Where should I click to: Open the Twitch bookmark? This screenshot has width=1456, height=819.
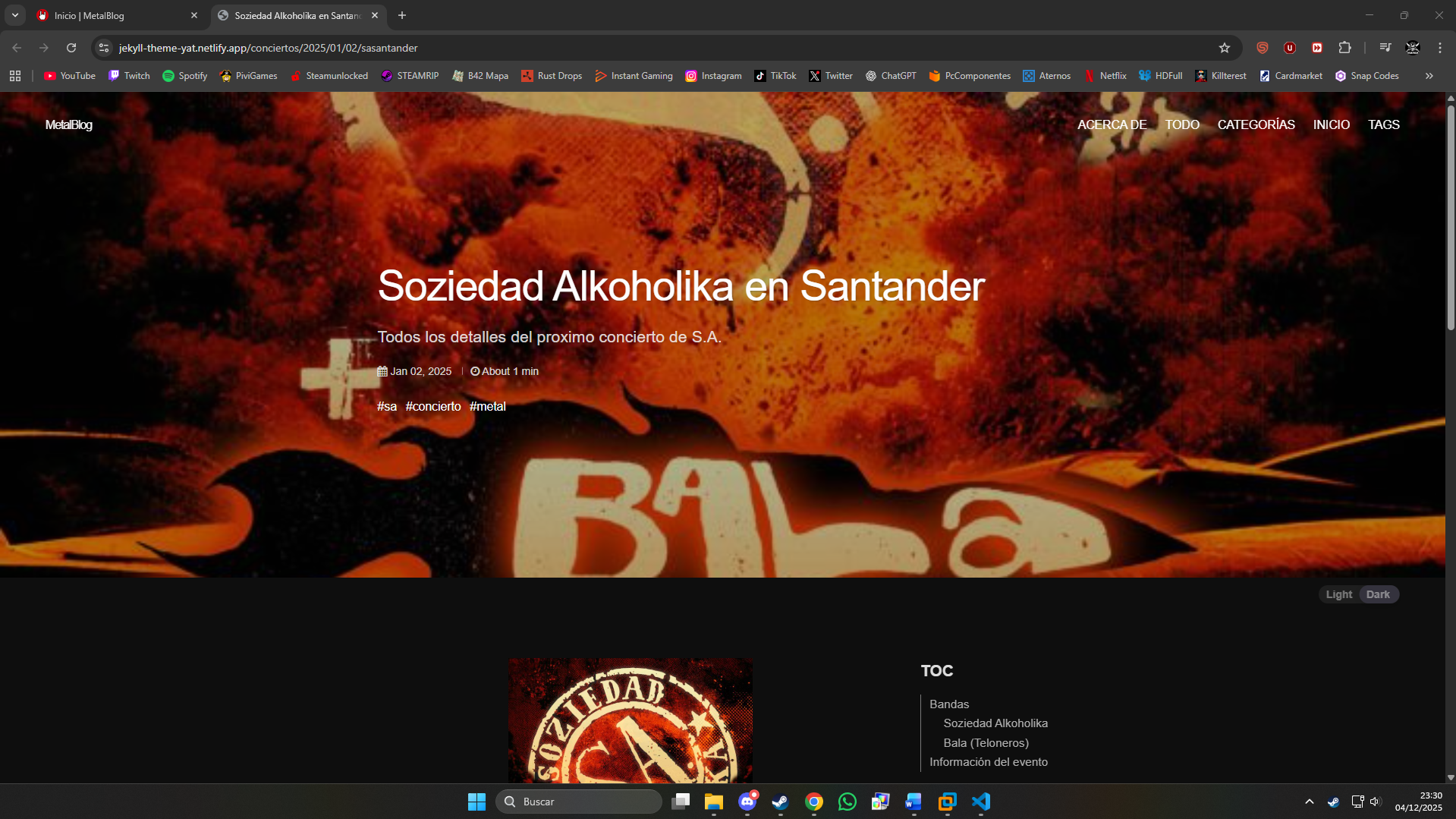(x=129, y=76)
